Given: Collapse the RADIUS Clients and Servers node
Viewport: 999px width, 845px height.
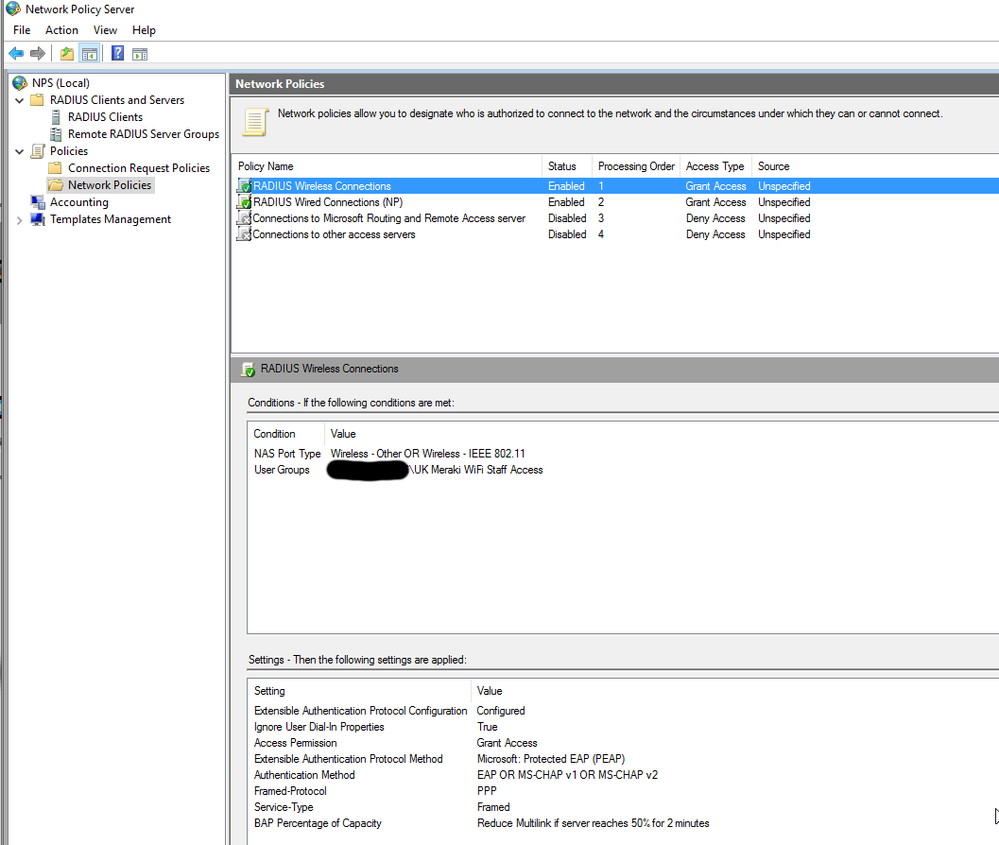Looking at the screenshot, I should pos(20,100).
